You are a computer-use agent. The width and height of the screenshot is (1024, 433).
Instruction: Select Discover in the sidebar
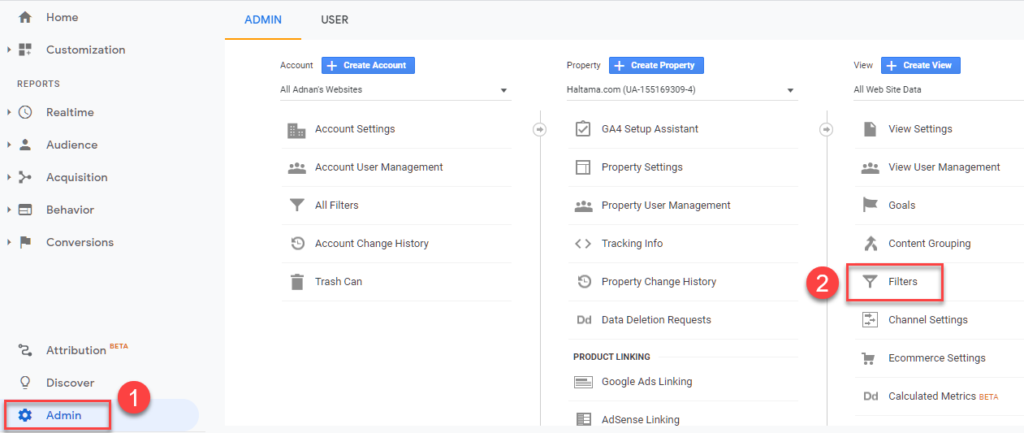pyautogui.click(x=70, y=383)
